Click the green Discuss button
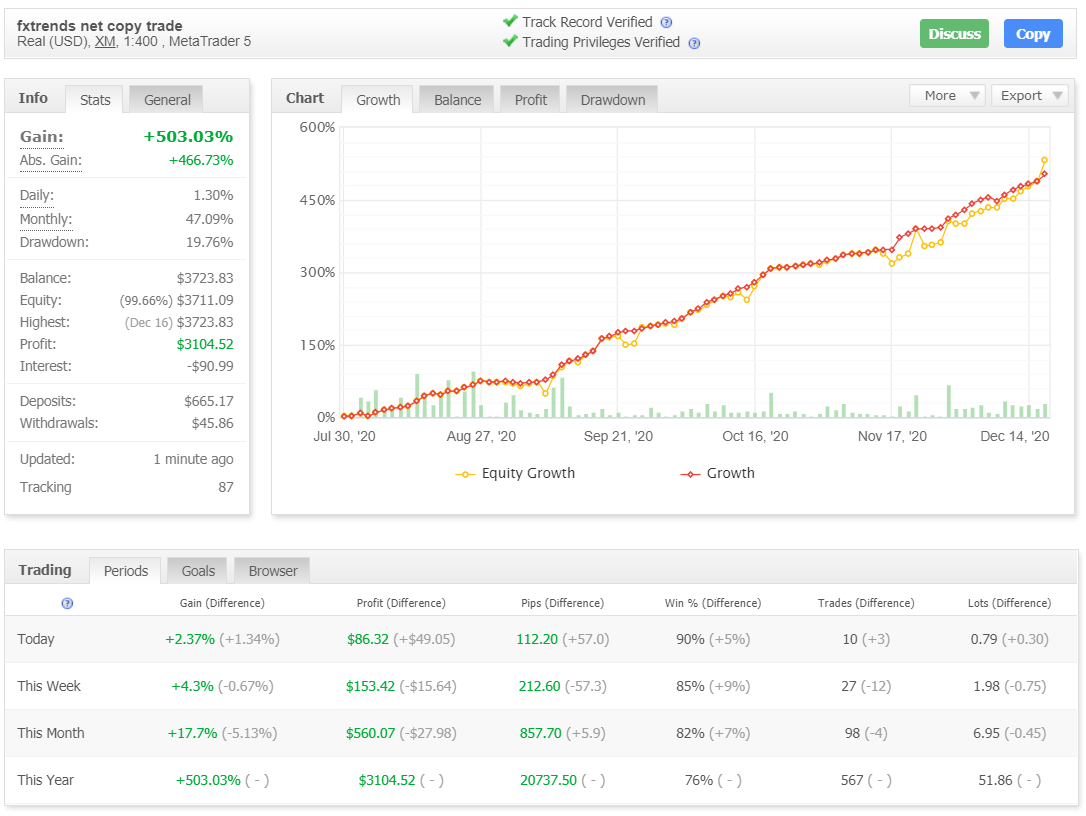Viewport: 1086px width, 816px height. click(x=954, y=34)
